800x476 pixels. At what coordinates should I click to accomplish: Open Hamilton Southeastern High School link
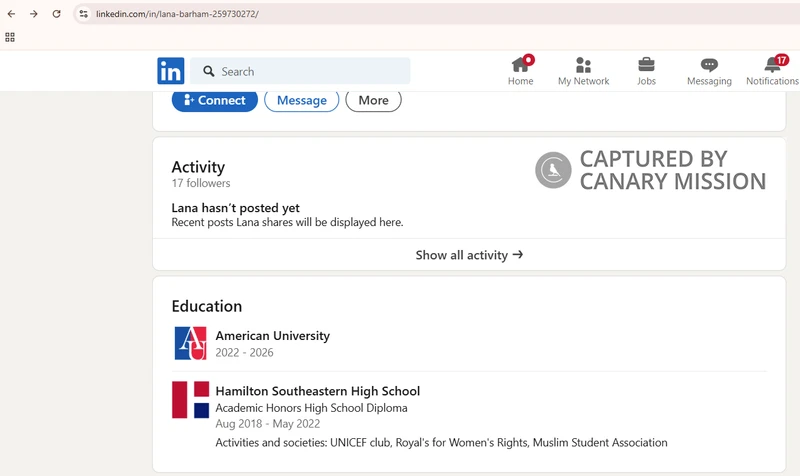tap(317, 391)
